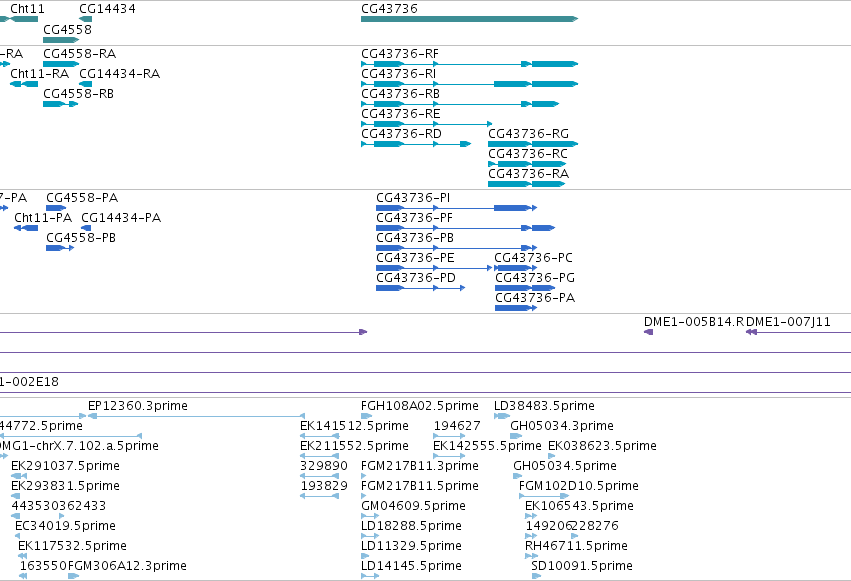The height and width of the screenshot is (581, 851).
Task: Select the CG43736 gene bar
Action: (469, 19)
